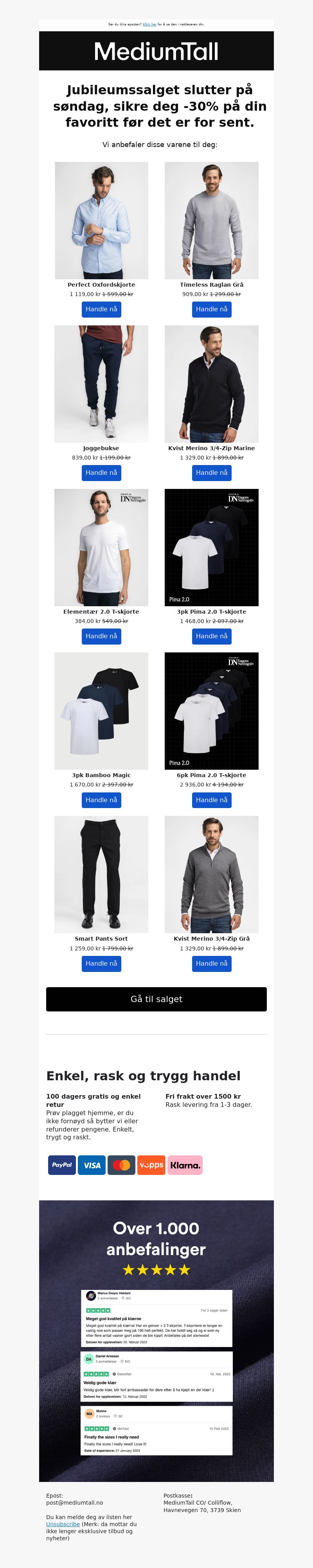
Task: Open the 6pk Pima 2.0 T-skjorte image
Action: (211, 711)
